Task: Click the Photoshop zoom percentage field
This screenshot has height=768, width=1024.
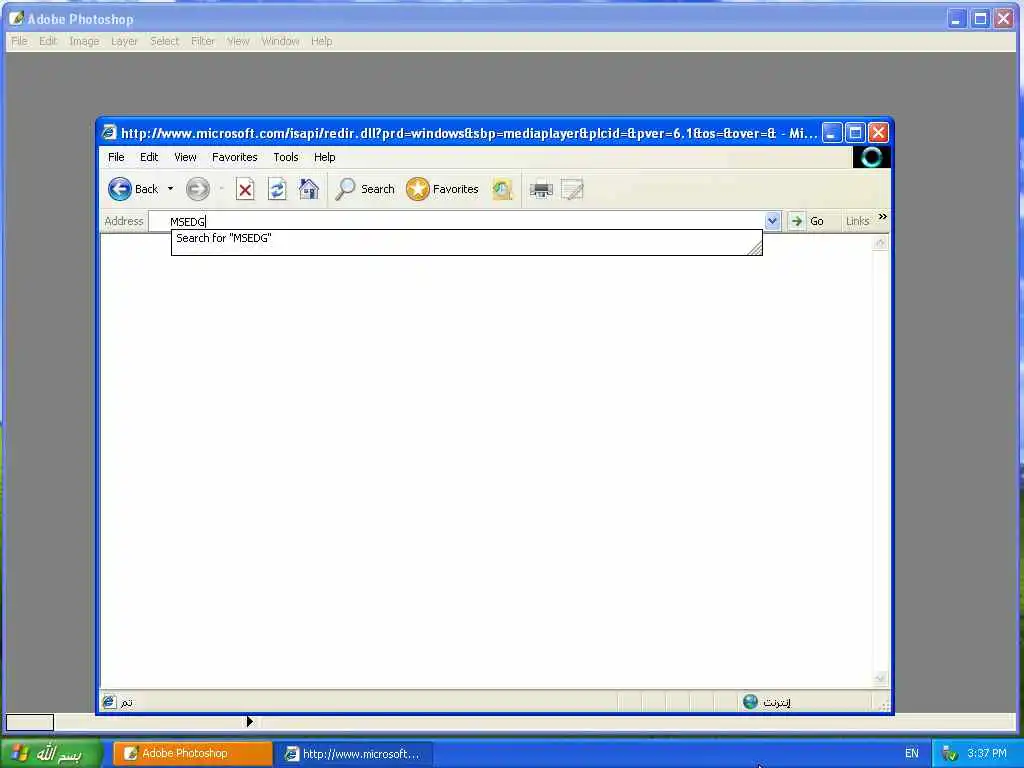Action: [x=29, y=722]
